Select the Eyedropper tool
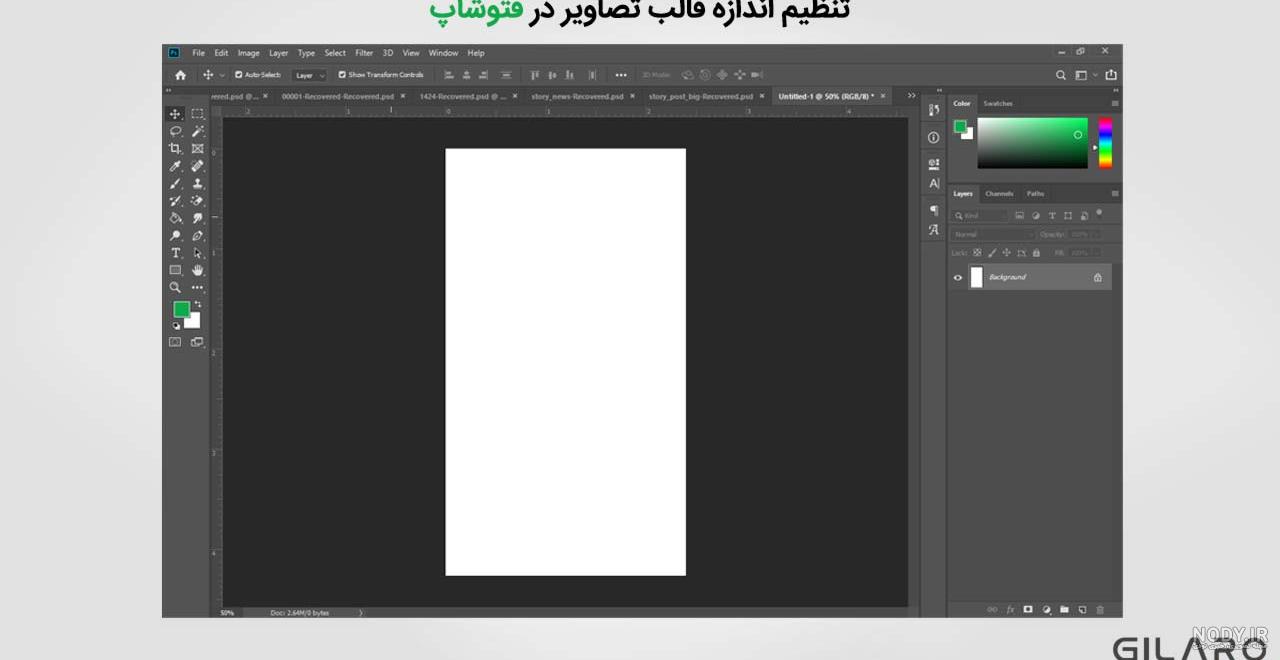The image size is (1280, 660). (x=175, y=166)
